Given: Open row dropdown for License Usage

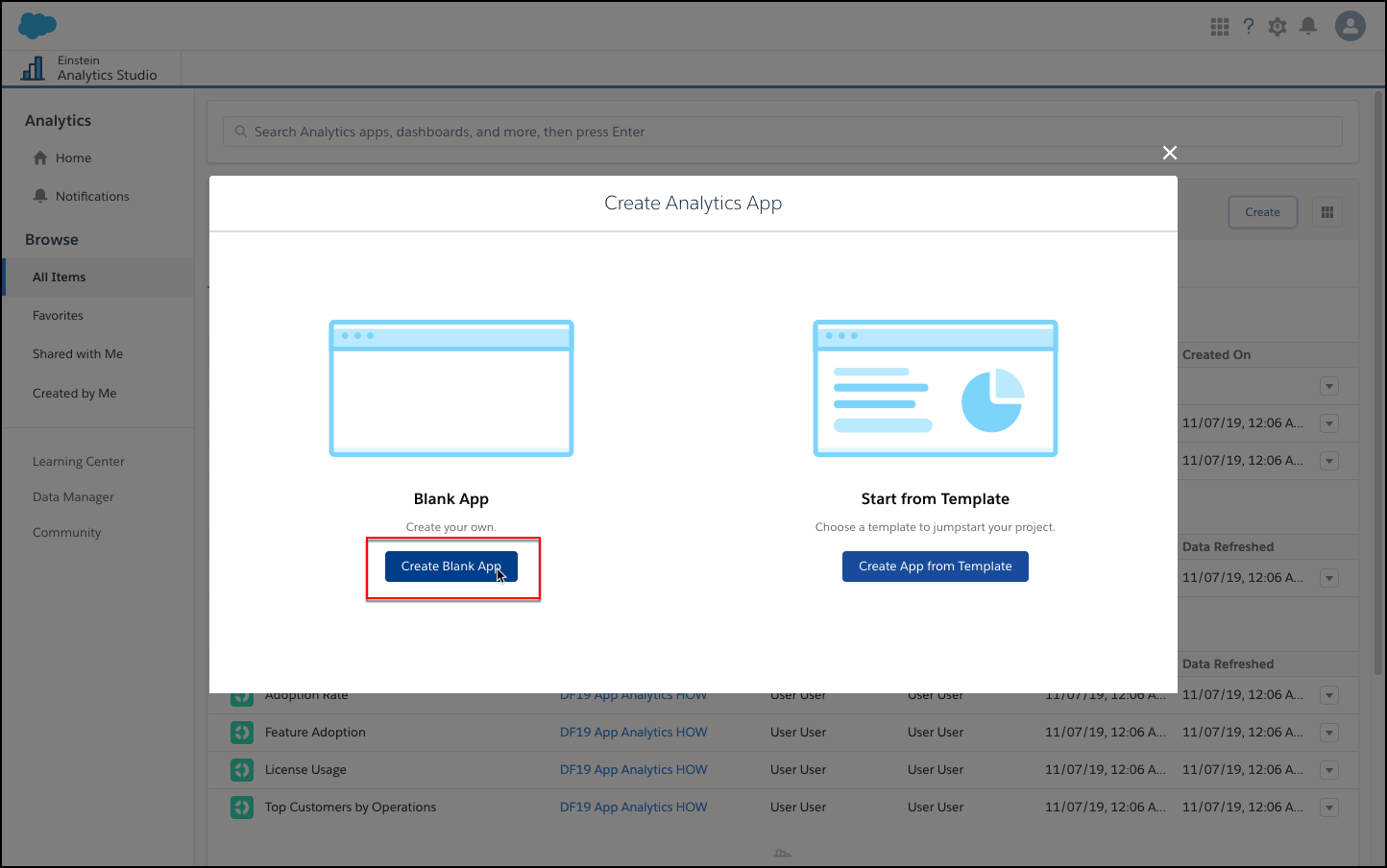Looking at the screenshot, I should tap(1329, 770).
